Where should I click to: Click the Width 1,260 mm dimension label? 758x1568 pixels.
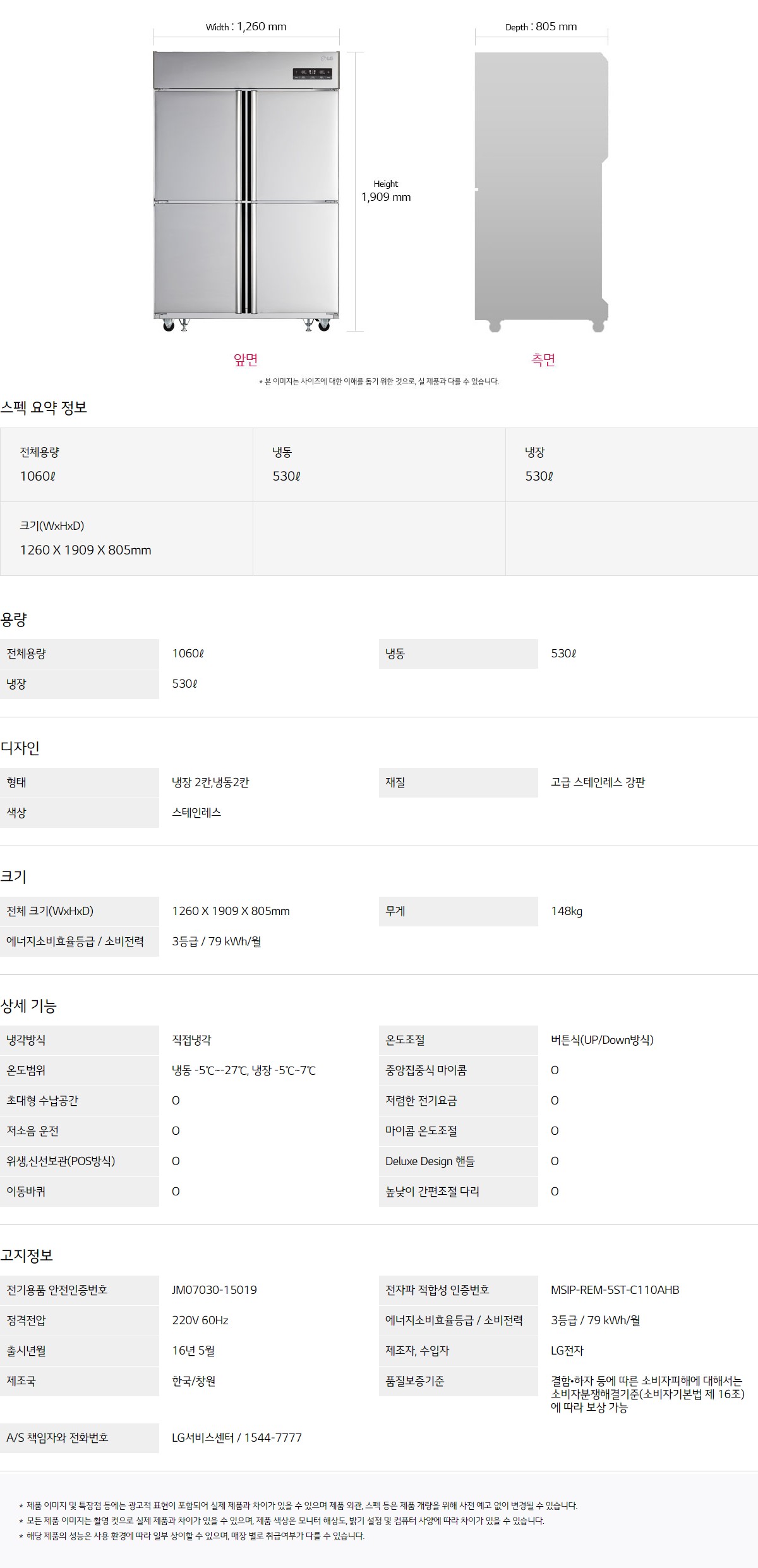(246, 27)
